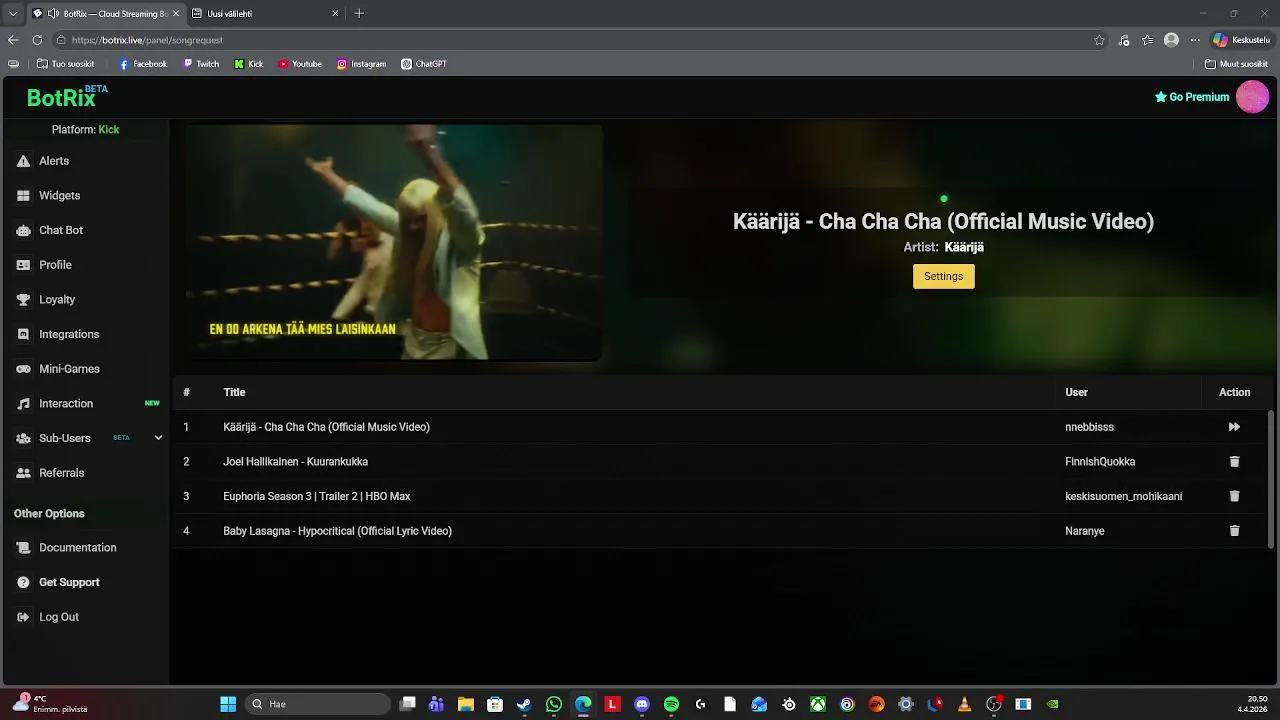
Task: Click the URL address bar
Action: tap(578, 40)
